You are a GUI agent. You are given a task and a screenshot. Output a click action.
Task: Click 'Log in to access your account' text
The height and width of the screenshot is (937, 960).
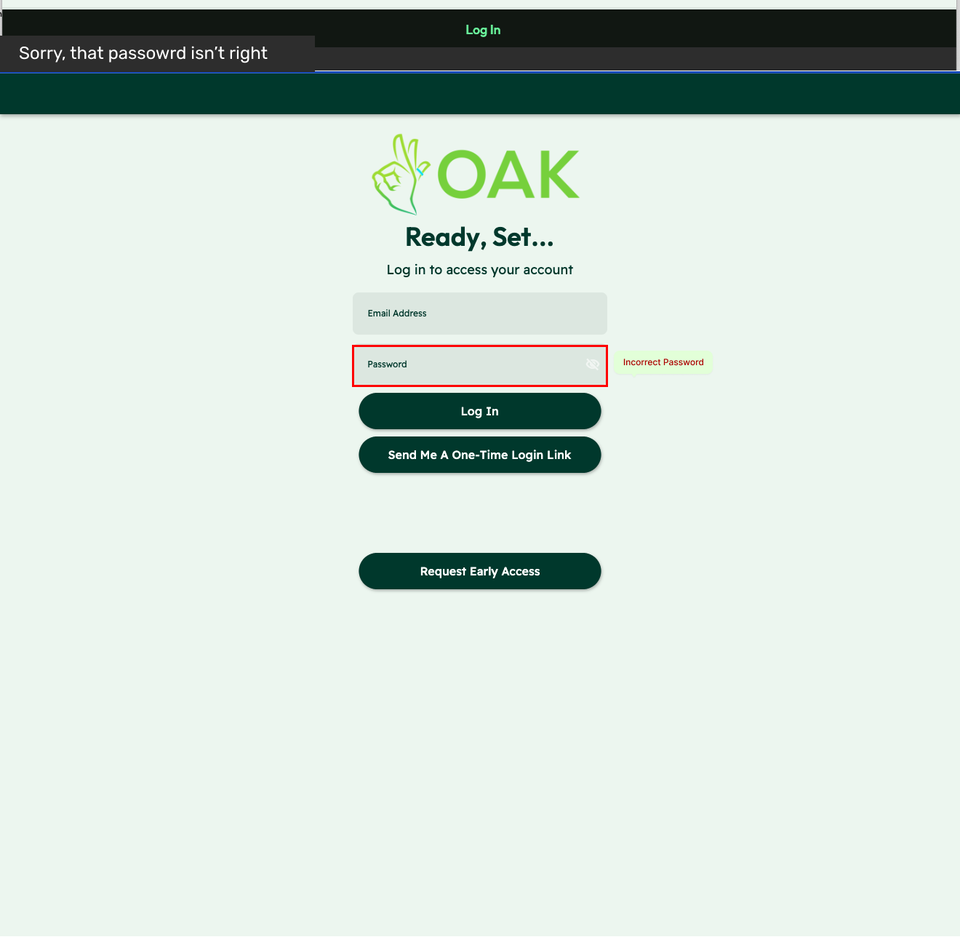(479, 270)
